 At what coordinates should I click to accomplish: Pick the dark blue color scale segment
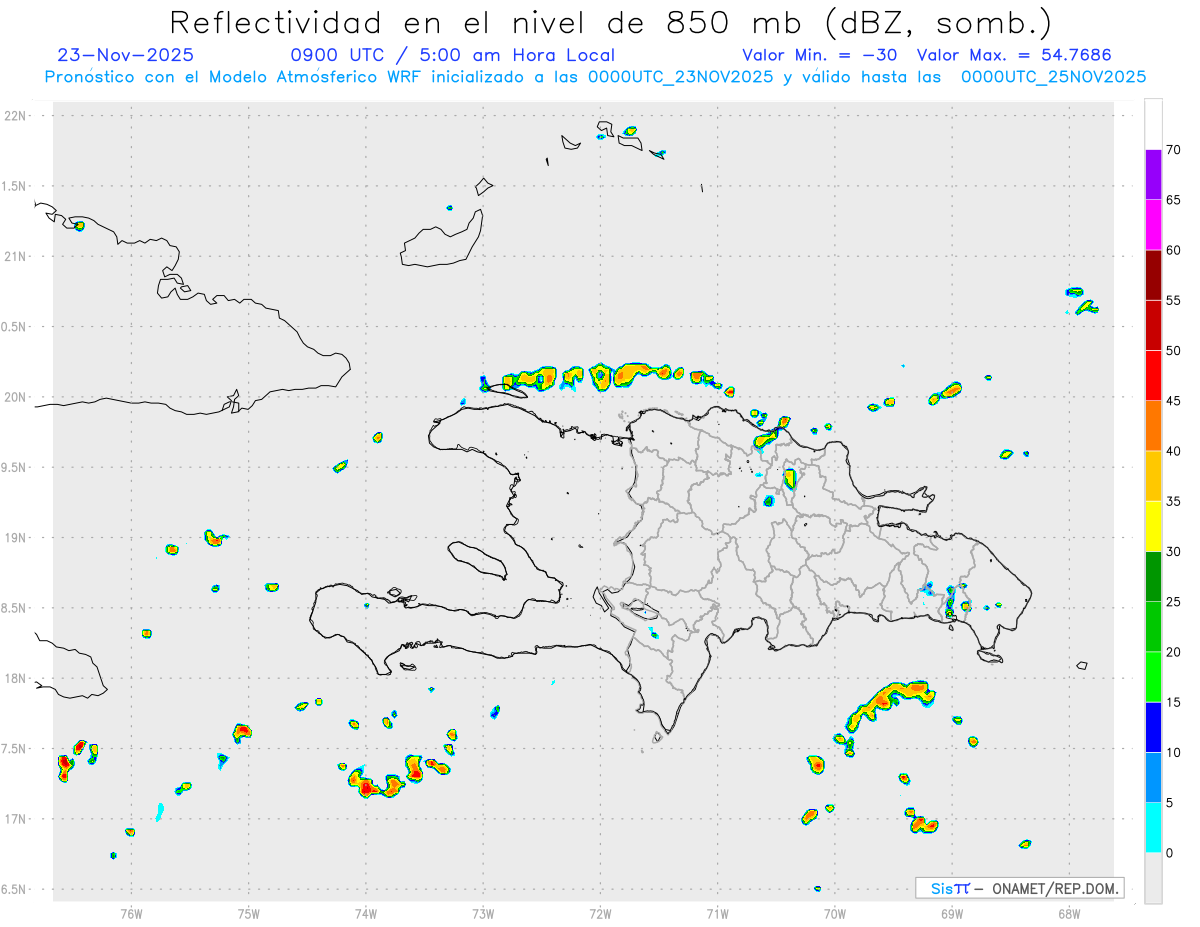pos(1153,727)
